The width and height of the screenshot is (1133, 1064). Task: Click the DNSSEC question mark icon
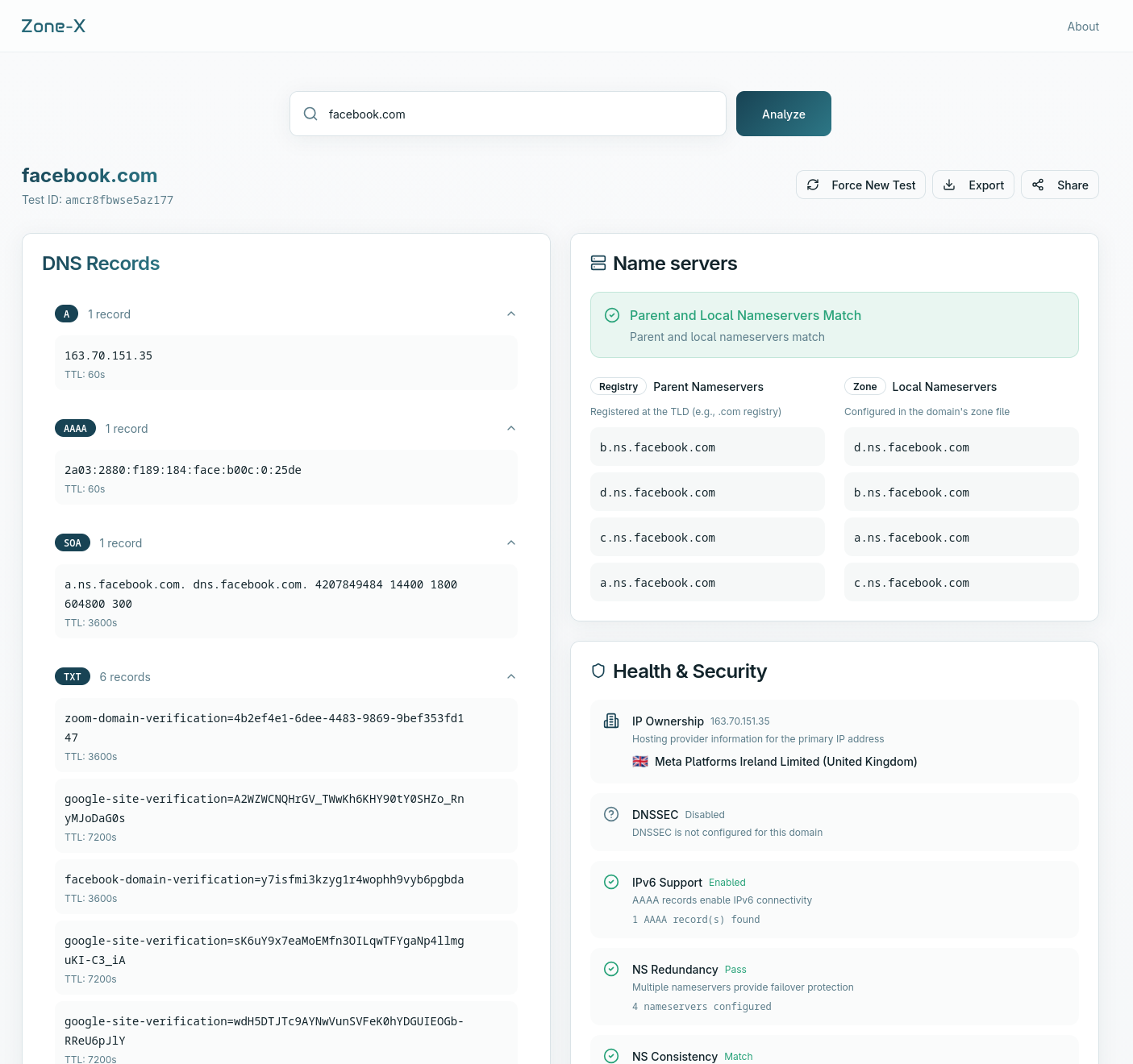[611, 814]
